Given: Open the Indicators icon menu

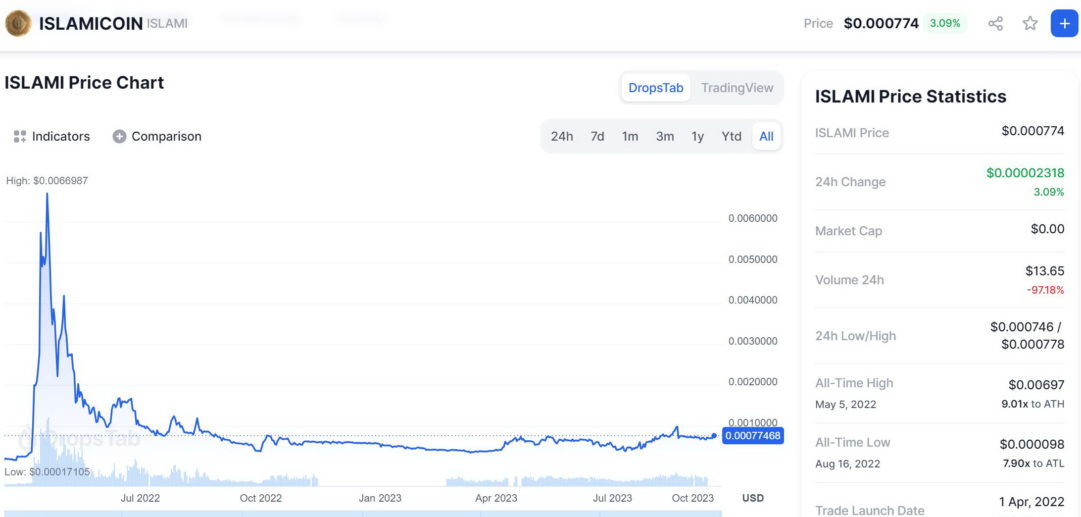Looking at the screenshot, I should 19,136.
